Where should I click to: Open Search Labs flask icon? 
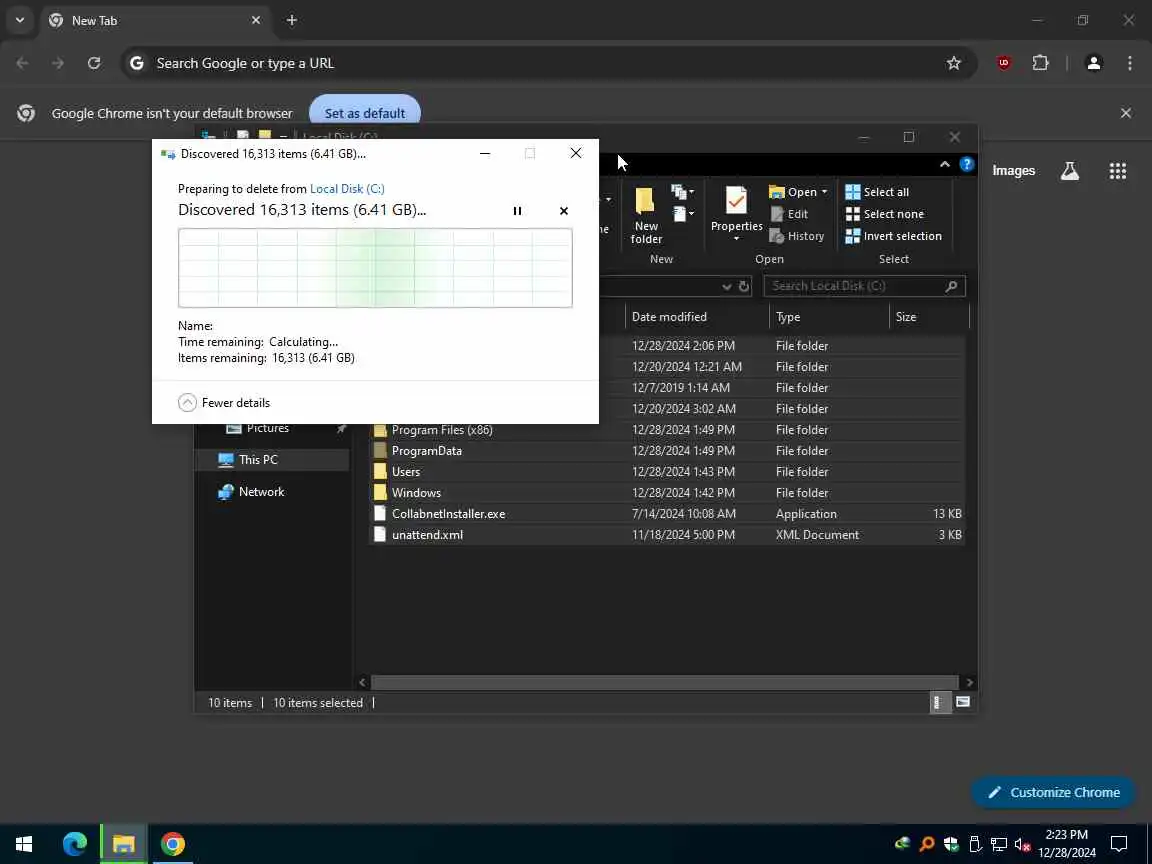1070,170
